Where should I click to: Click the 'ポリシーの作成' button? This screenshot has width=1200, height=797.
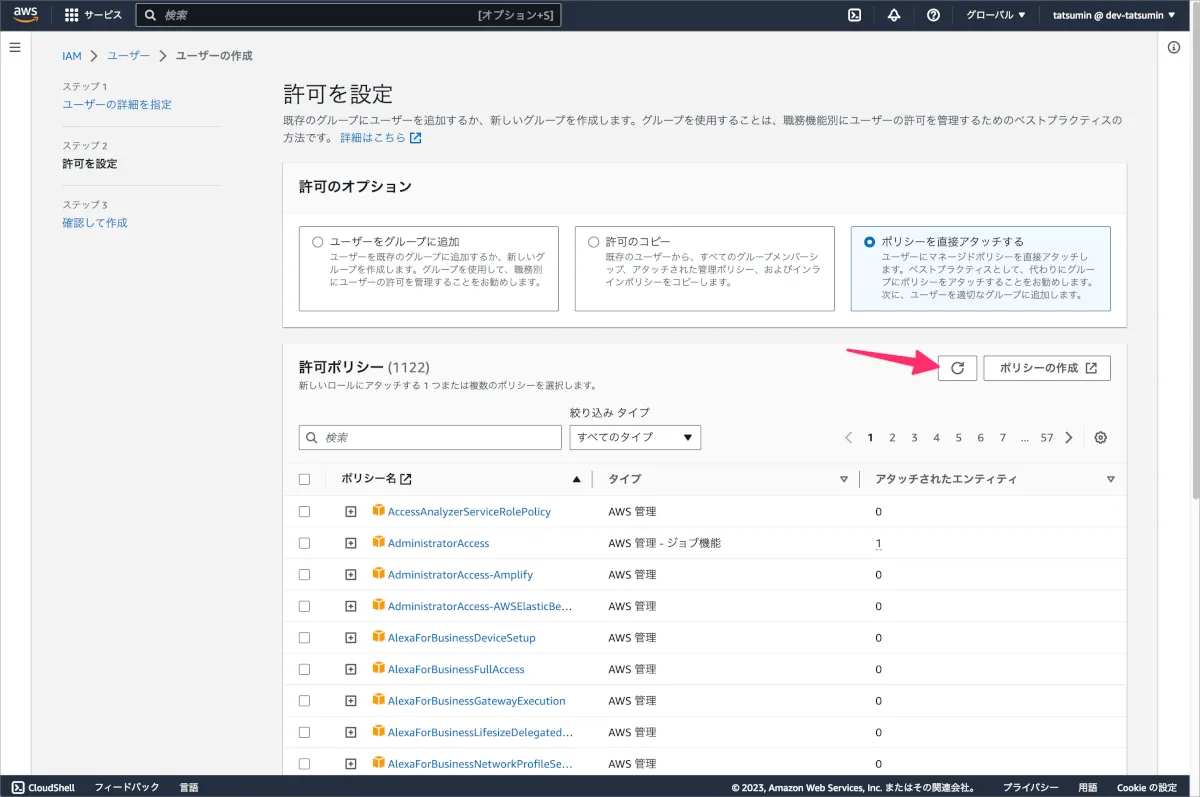click(x=1047, y=368)
